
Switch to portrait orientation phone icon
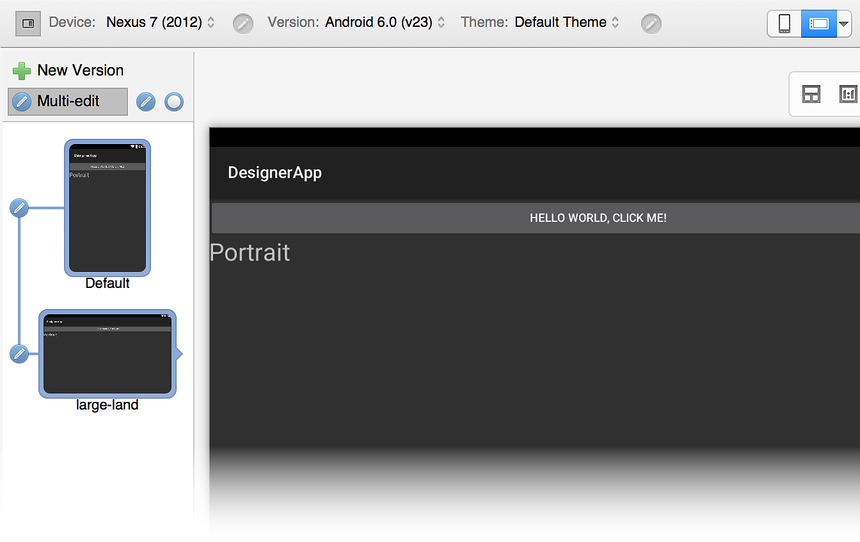tap(784, 24)
